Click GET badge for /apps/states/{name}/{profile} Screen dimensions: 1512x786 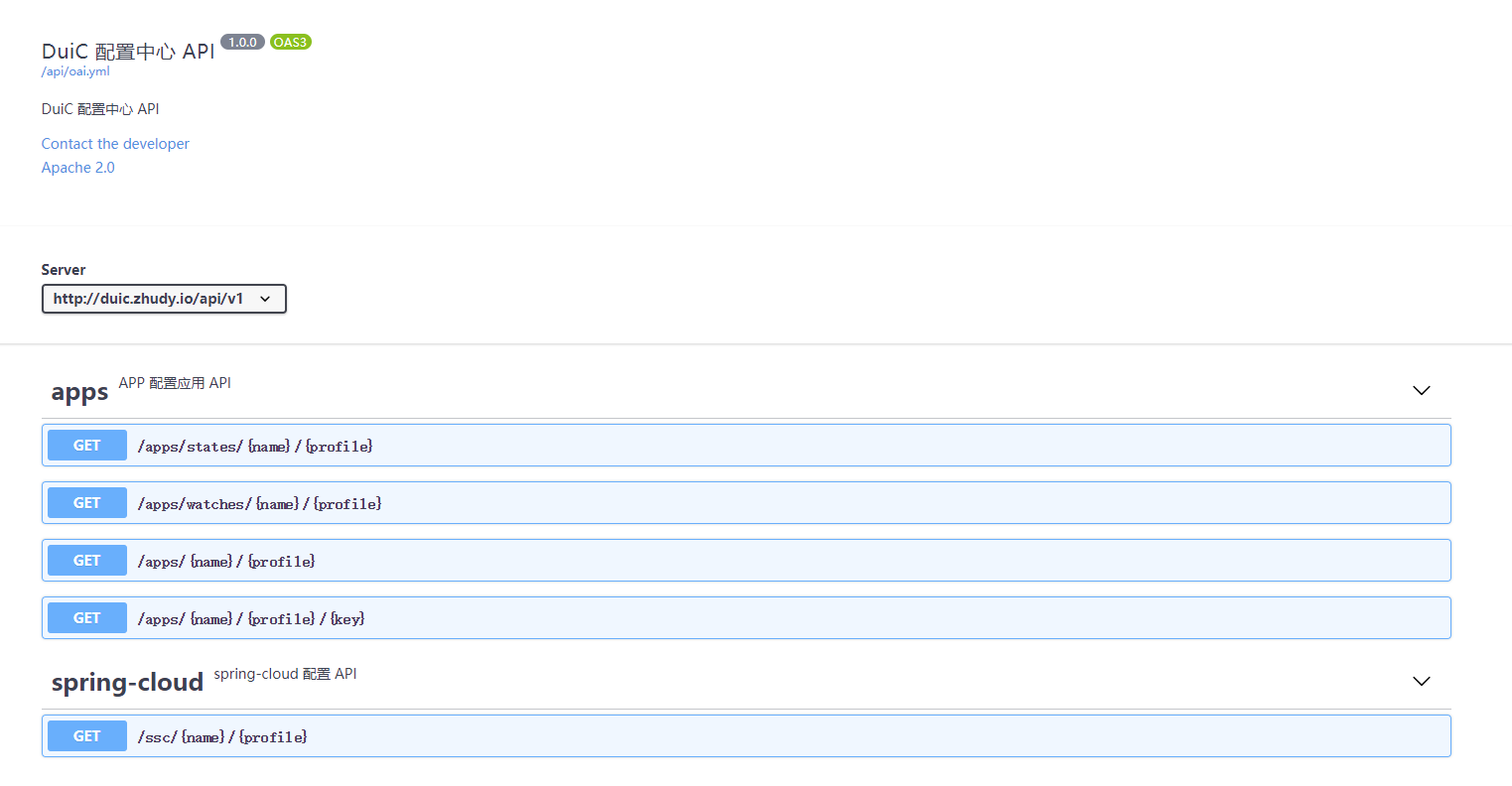[x=87, y=446]
